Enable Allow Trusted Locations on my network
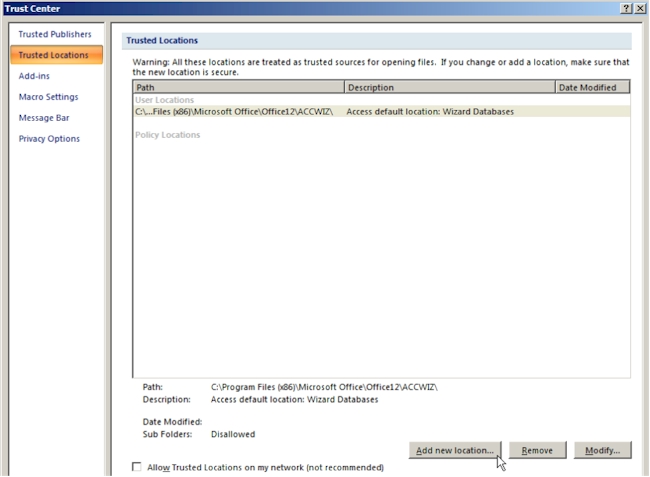Image resolution: width=650 pixels, height=477 pixels. (137, 467)
